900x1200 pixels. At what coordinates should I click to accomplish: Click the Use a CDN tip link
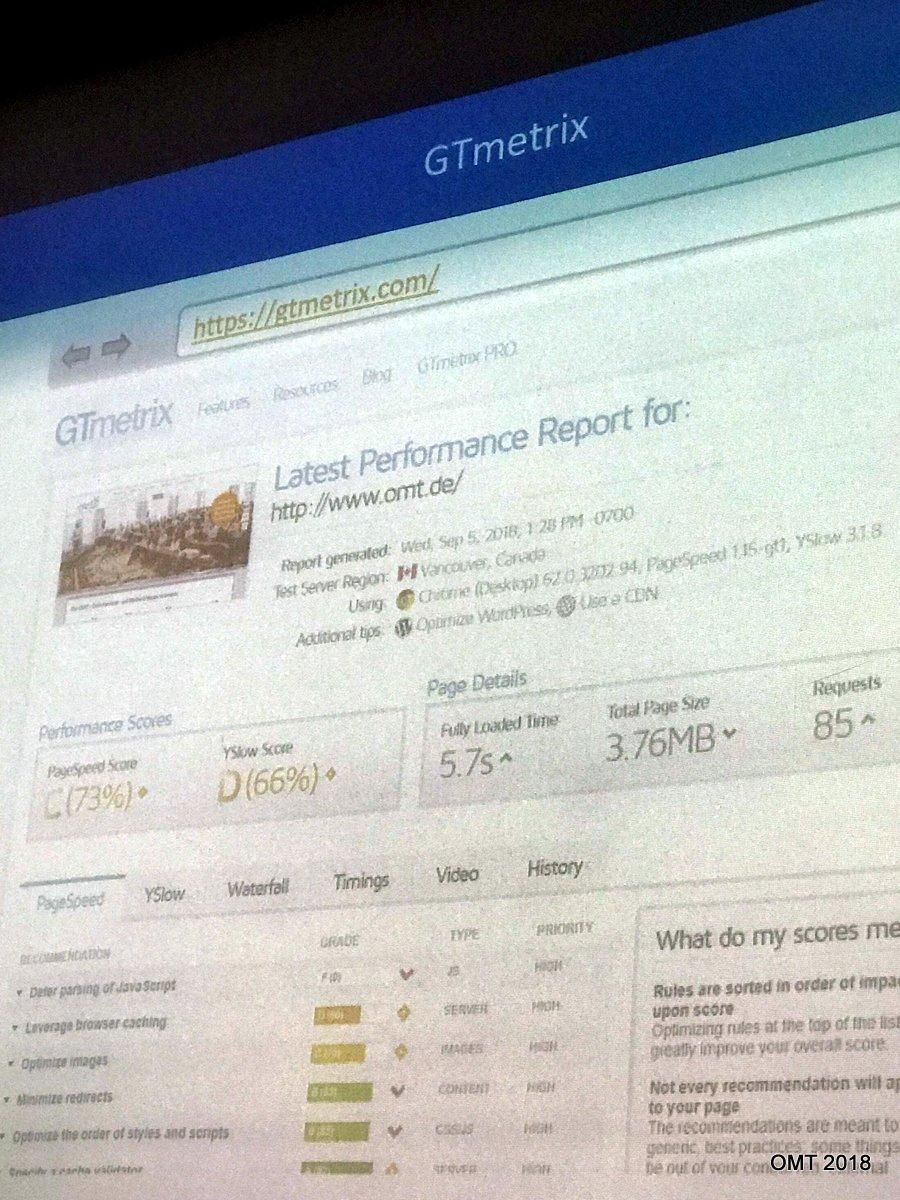coord(618,601)
